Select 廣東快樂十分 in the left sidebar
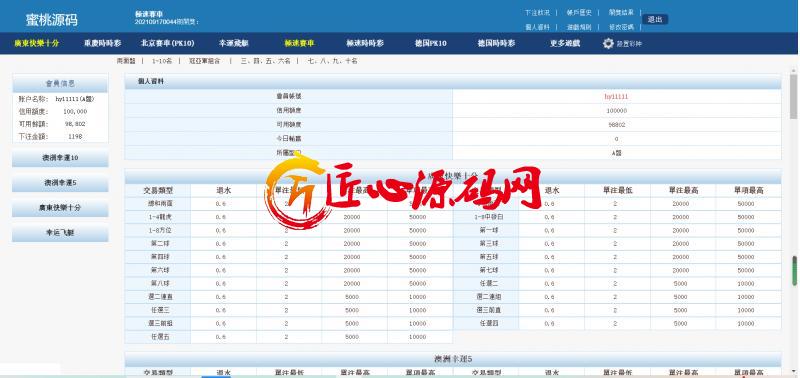Screen dimensions: 800x378 pyautogui.click(x=60, y=208)
